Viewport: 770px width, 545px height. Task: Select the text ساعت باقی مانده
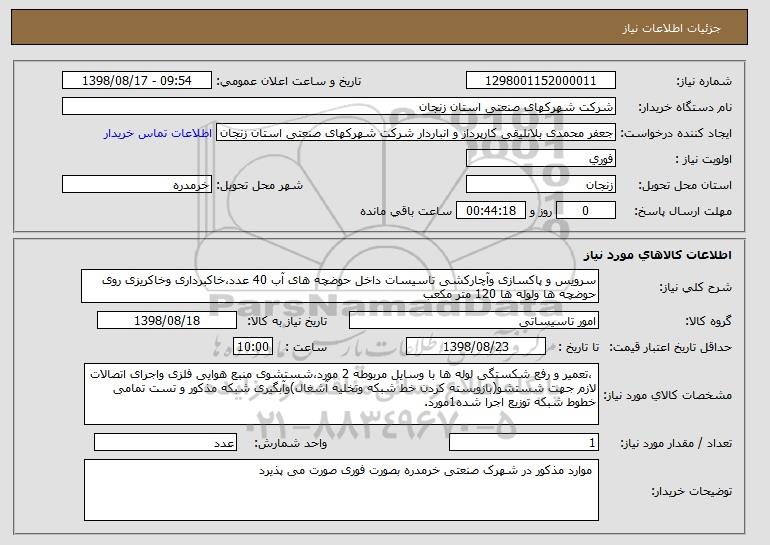(x=406, y=211)
